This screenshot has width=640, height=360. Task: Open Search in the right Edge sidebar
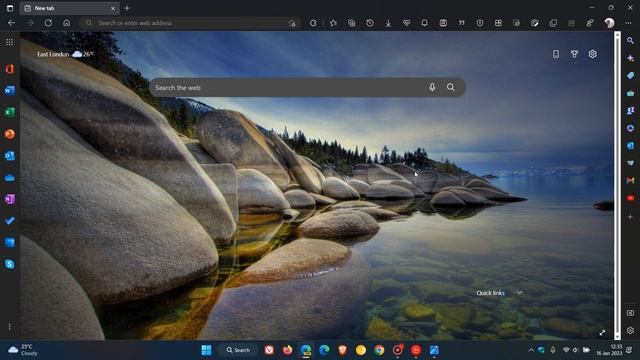pos(630,40)
